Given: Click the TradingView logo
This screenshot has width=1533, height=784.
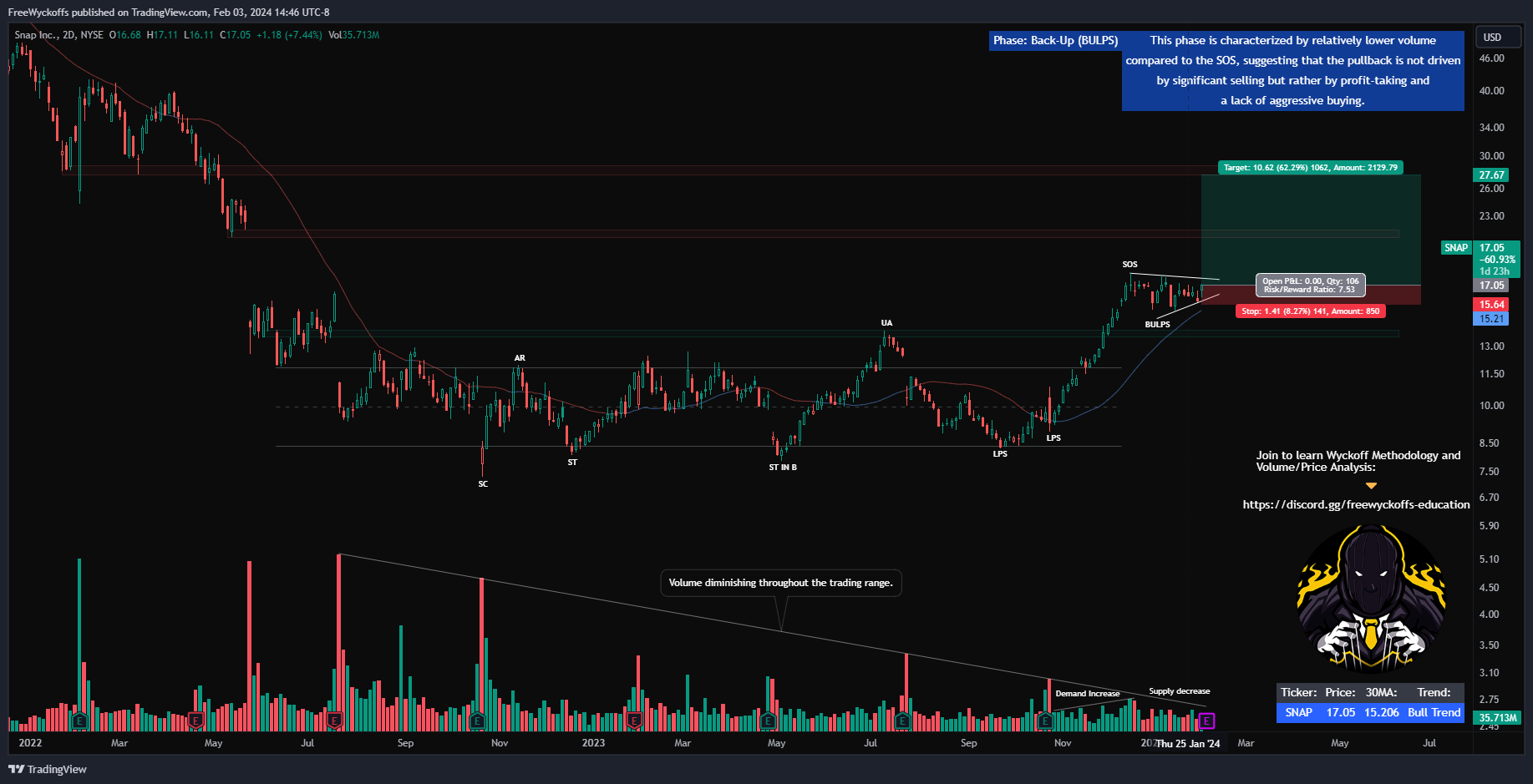Looking at the screenshot, I should click(x=48, y=769).
